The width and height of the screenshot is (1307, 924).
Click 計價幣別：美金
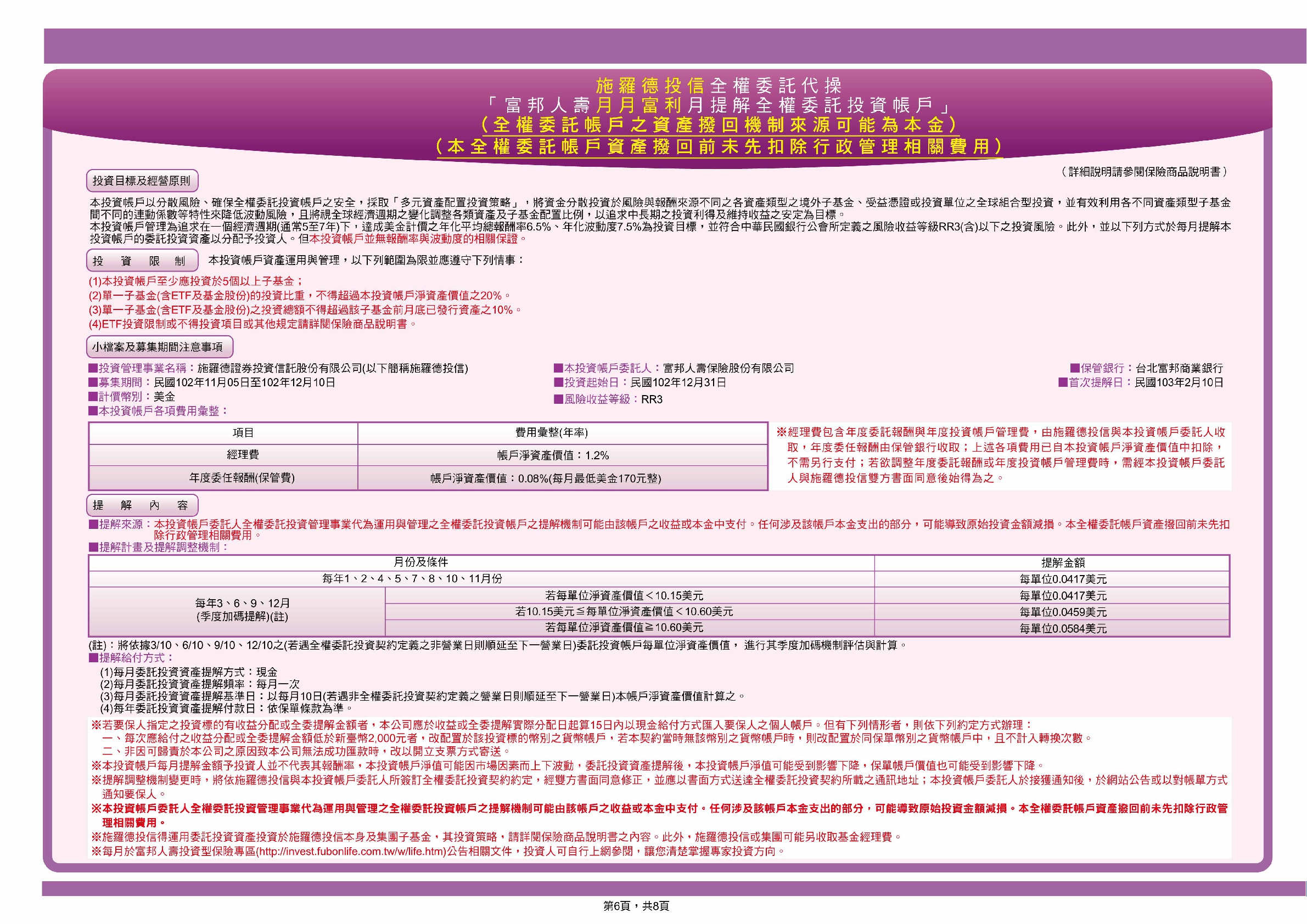132,397
